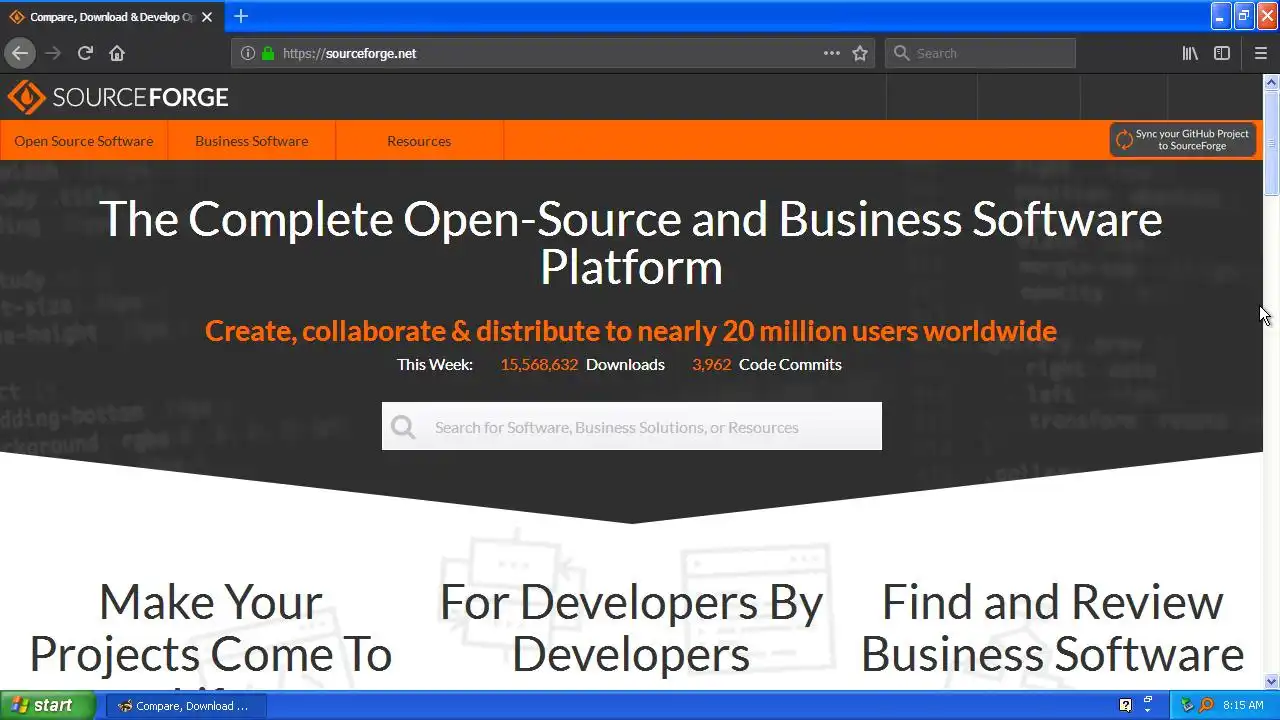The height and width of the screenshot is (720, 1280).
Task: Click the green padlock security icon
Action: point(268,53)
